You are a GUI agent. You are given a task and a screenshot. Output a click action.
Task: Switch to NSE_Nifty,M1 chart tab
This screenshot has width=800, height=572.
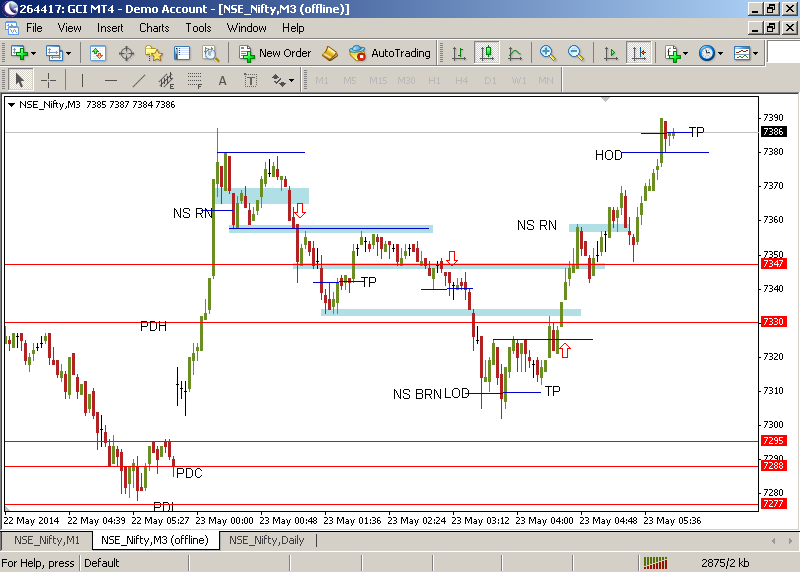(46, 540)
